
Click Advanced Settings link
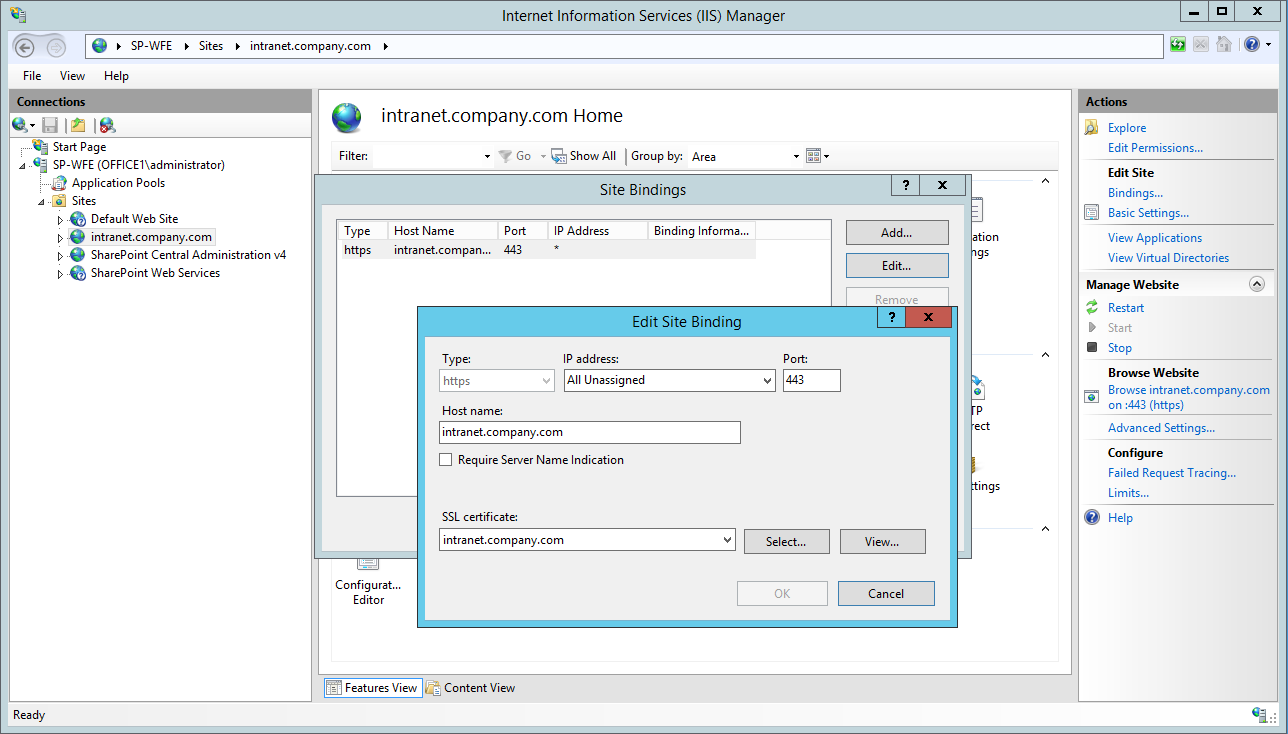[x=1161, y=428]
